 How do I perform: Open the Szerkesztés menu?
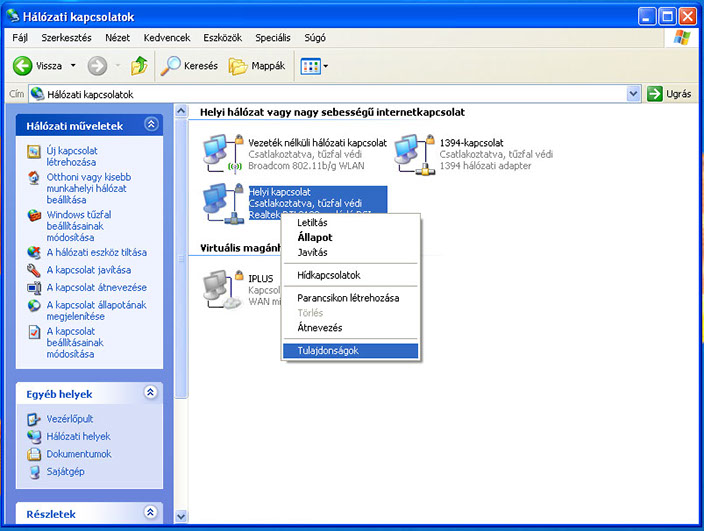point(66,38)
